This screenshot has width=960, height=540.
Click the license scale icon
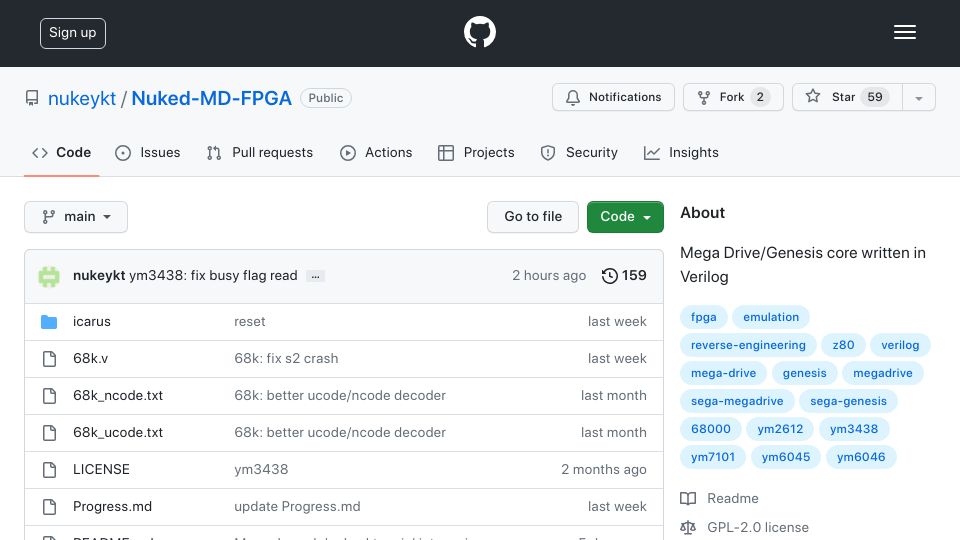tap(688, 527)
